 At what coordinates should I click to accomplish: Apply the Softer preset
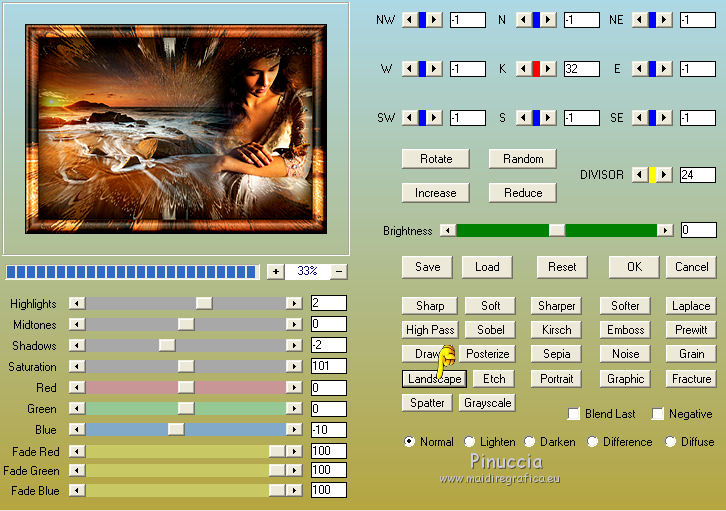(625, 306)
